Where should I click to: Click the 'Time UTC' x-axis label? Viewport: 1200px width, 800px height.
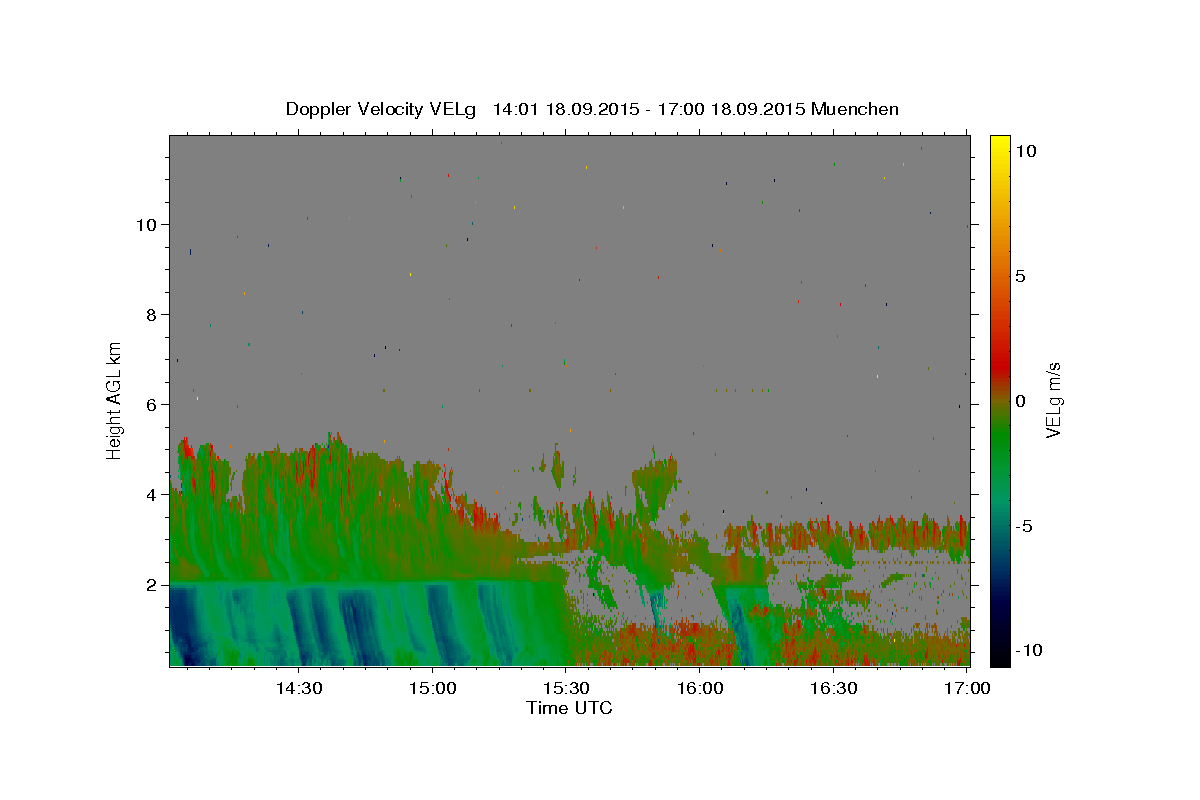569,708
